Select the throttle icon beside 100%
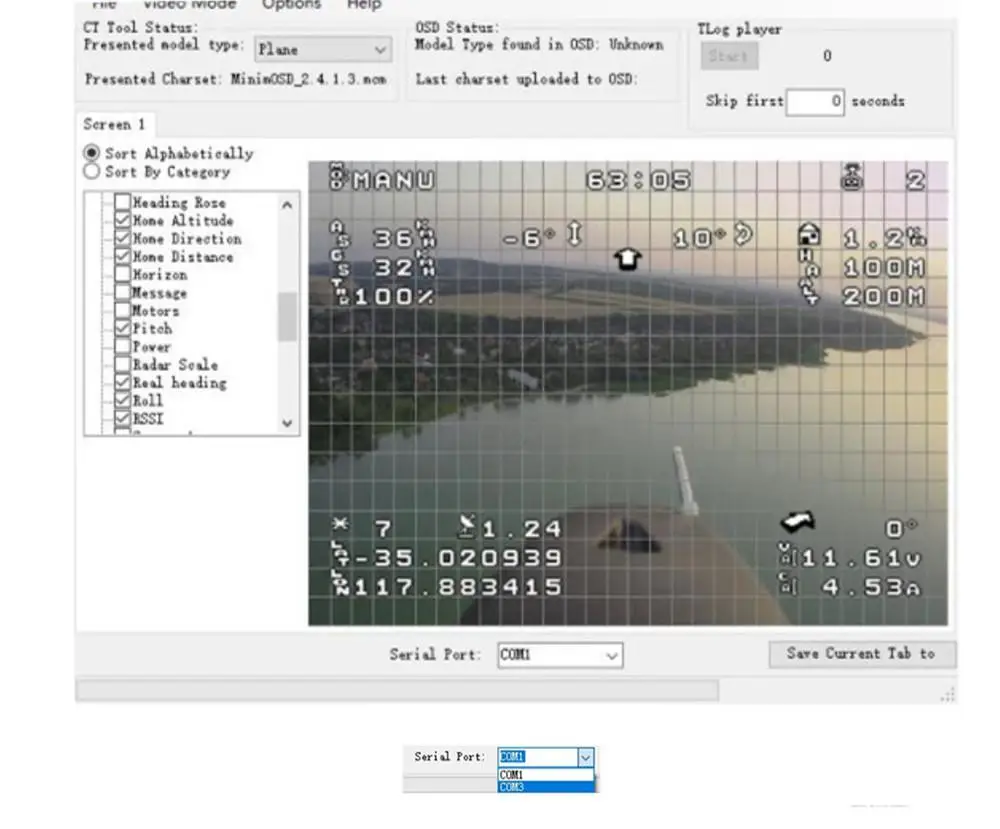This screenshot has width=1000, height=829. 340,292
